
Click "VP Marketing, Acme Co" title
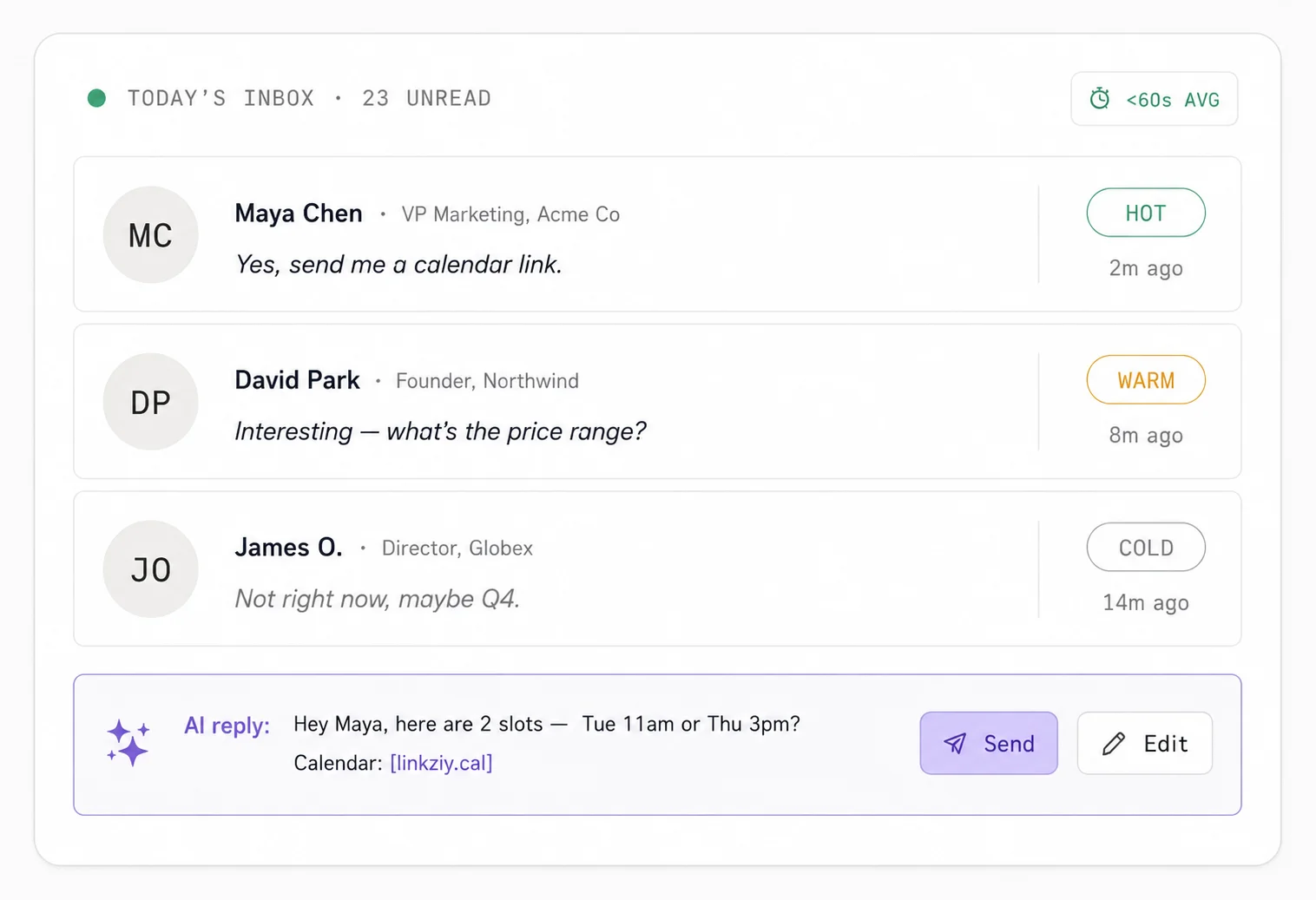point(510,214)
